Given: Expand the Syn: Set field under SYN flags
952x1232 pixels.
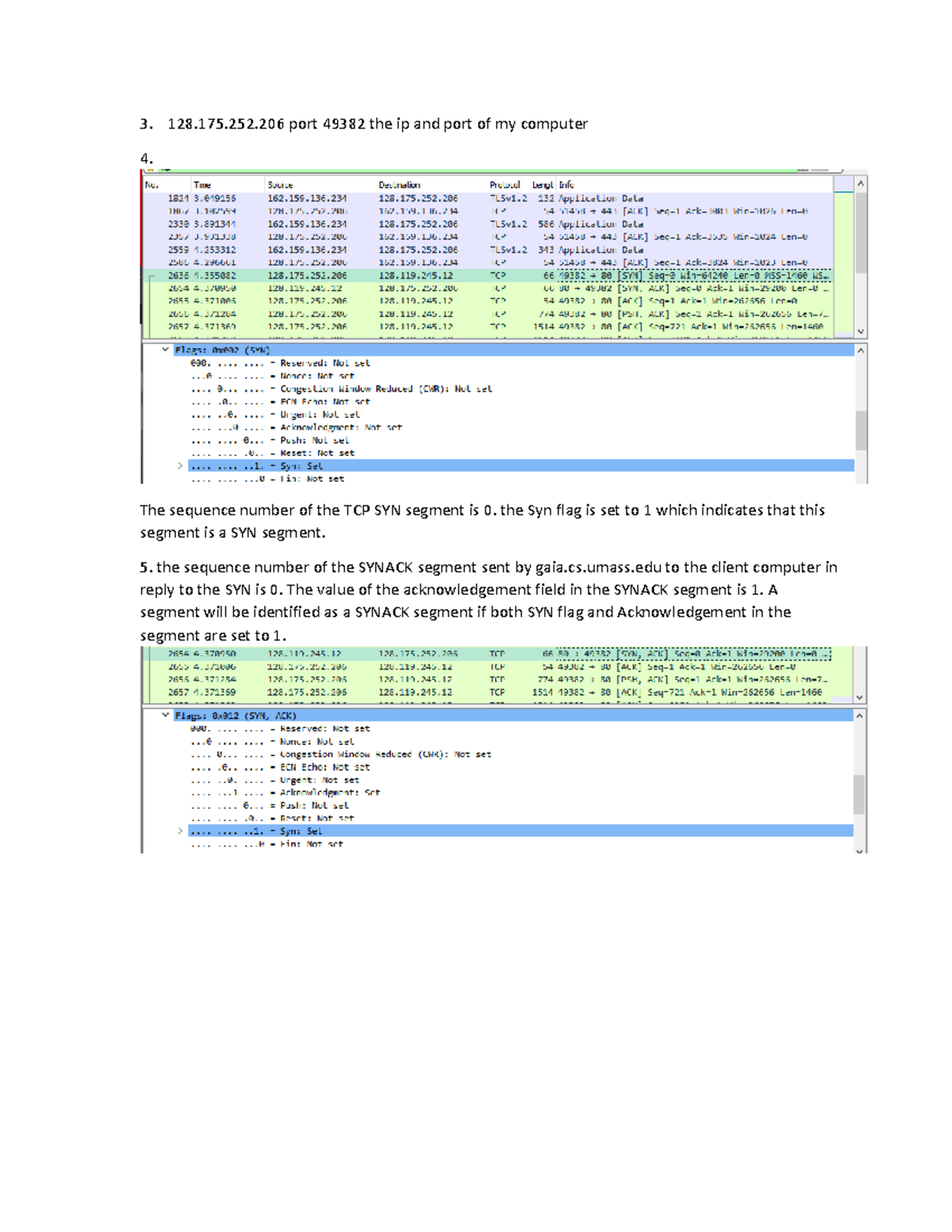Looking at the screenshot, I should 179,466.
